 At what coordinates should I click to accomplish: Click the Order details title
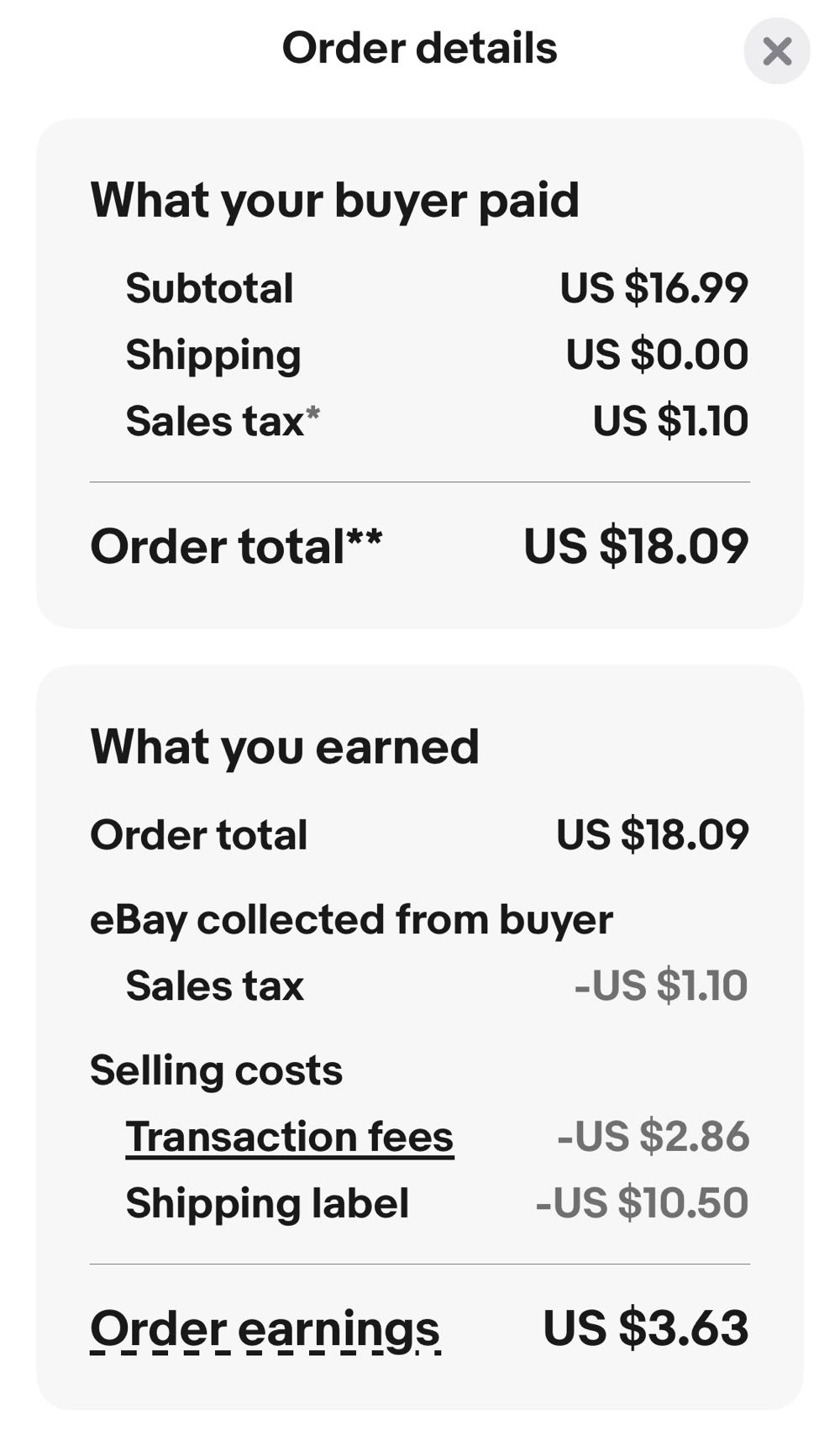coord(419,48)
